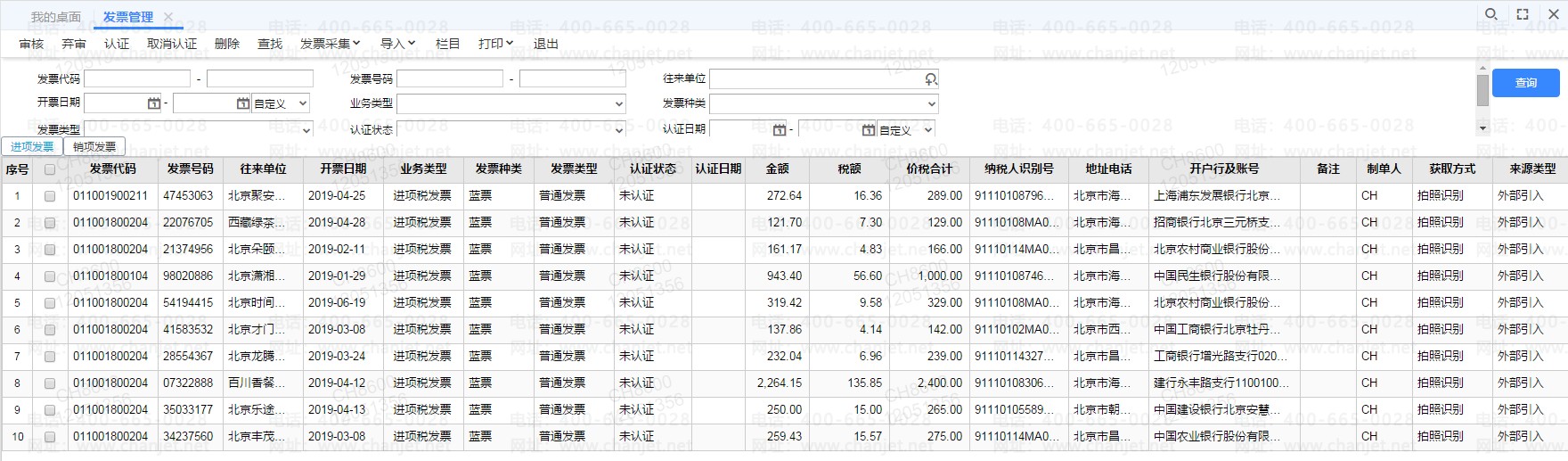1568x461 pixels.
Task: Open calendar for 开票日期 start date
Action: point(153,103)
